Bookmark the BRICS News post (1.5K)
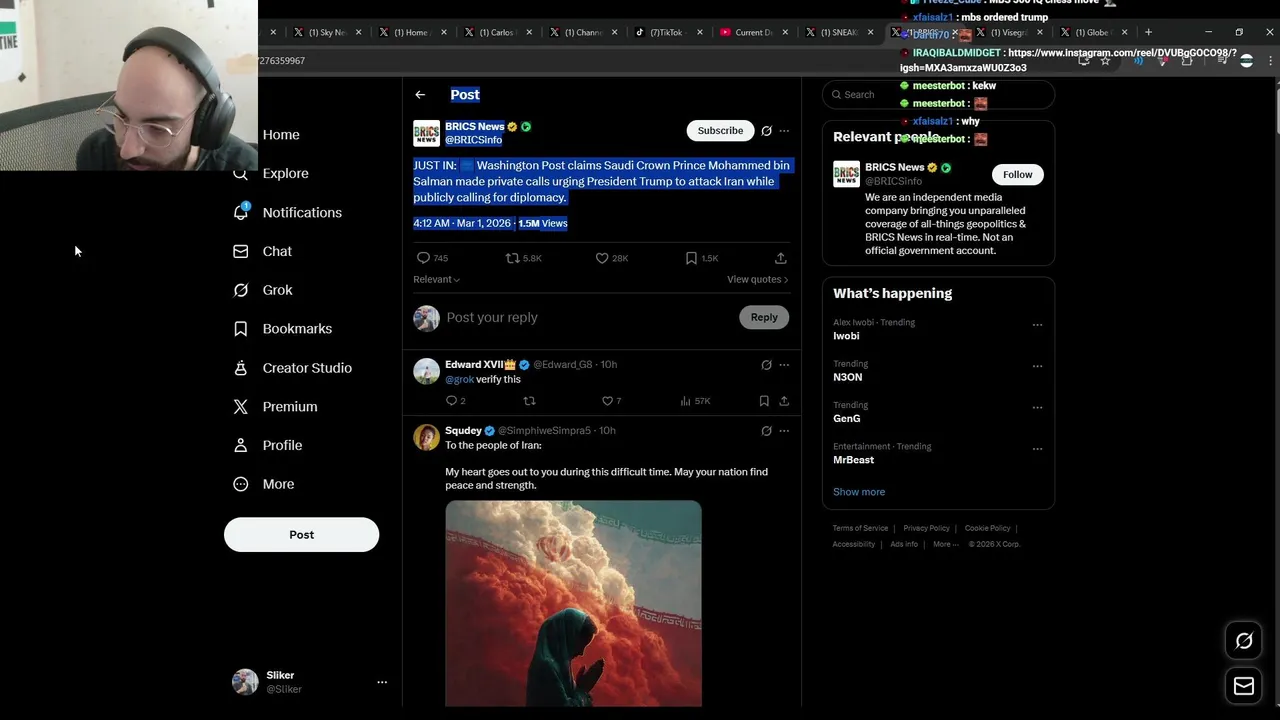The image size is (1280, 720). point(701,258)
